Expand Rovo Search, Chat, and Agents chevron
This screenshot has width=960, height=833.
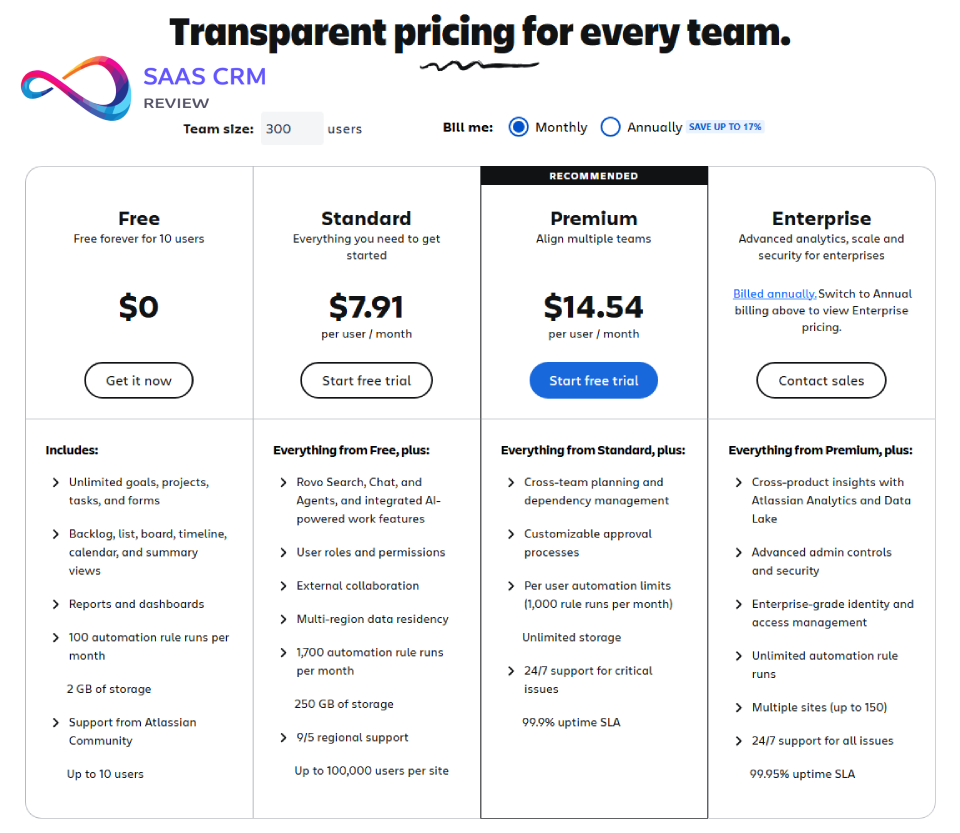tap(284, 483)
